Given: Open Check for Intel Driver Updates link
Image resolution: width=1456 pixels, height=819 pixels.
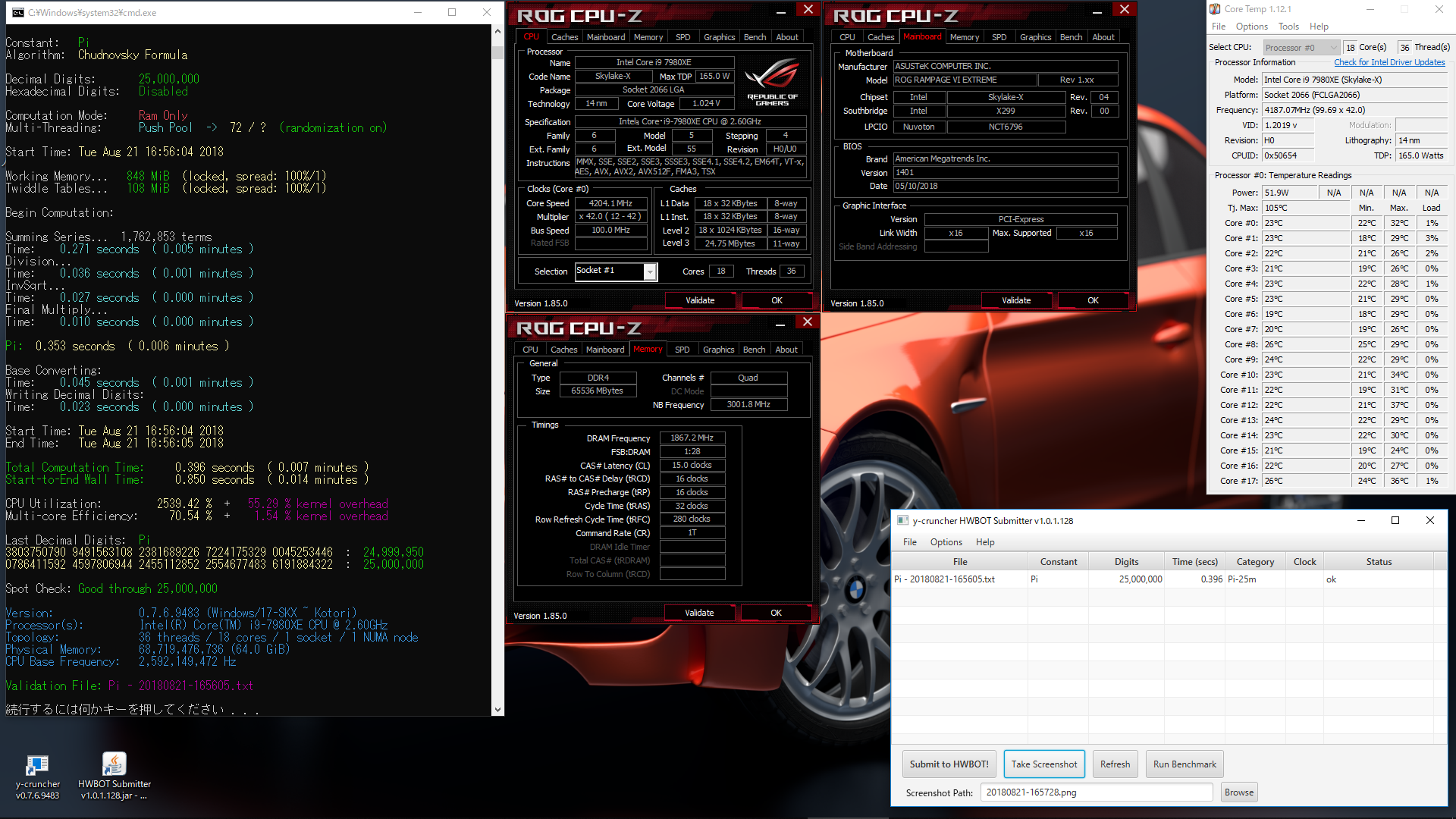Looking at the screenshot, I should click(x=1389, y=62).
